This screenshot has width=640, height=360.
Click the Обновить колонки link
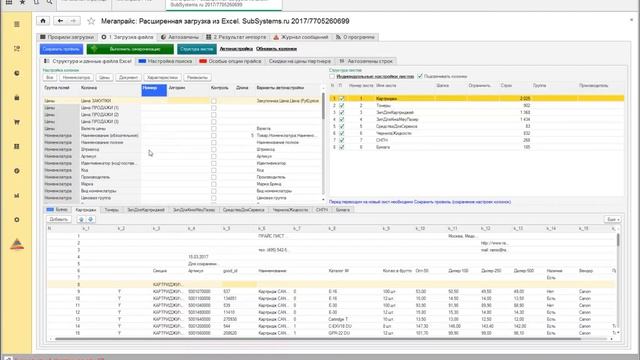(276, 49)
